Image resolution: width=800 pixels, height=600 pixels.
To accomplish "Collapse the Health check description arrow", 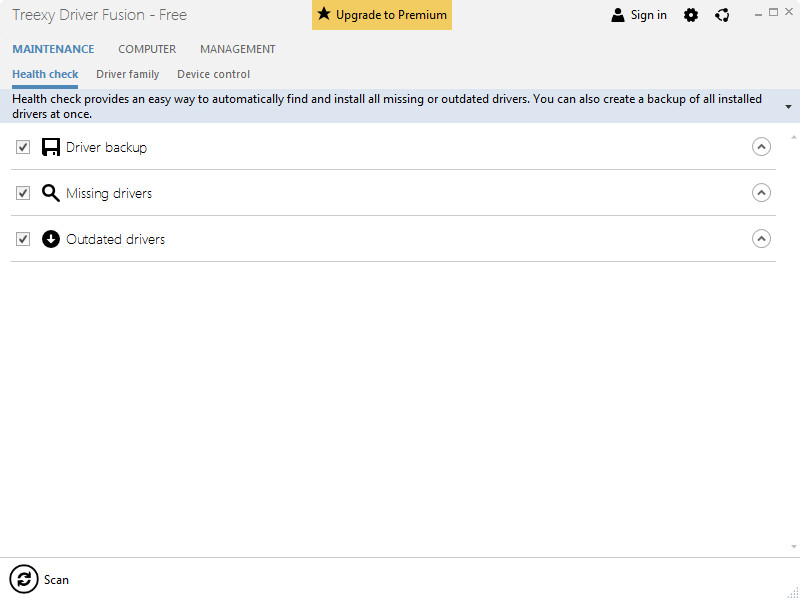I will click(789, 106).
